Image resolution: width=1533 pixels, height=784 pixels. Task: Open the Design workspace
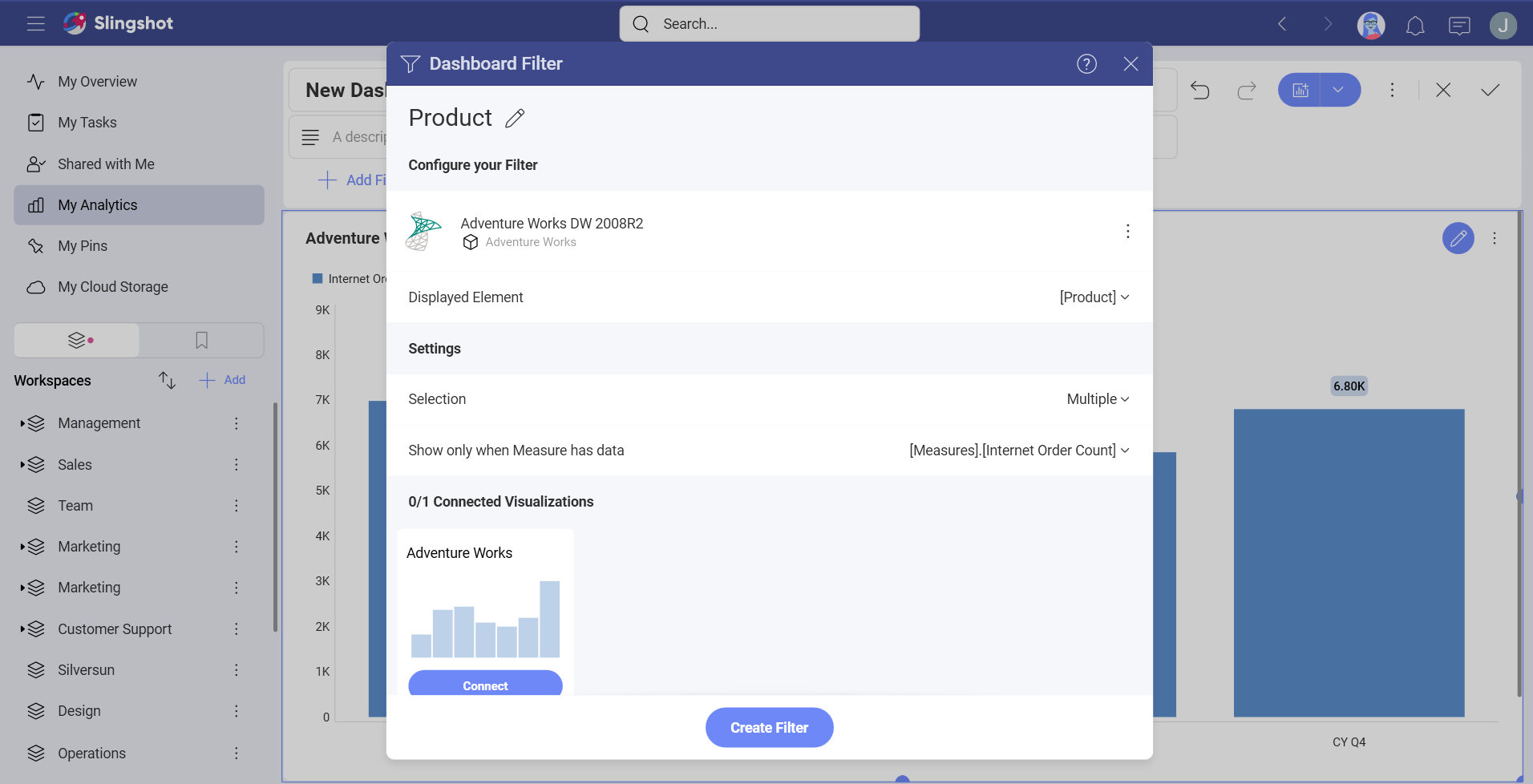click(79, 711)
